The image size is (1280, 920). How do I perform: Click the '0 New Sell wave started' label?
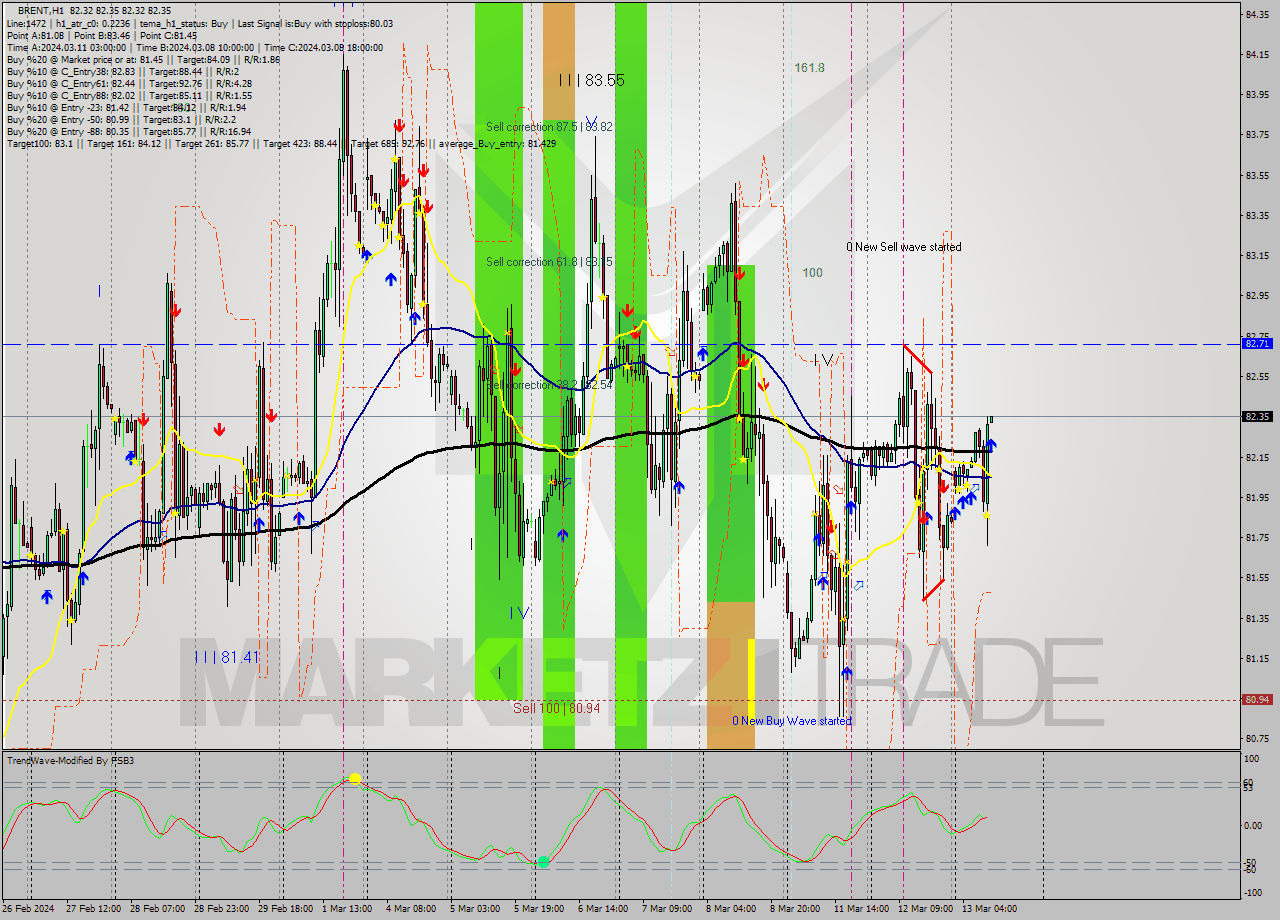tap(901, 247)
